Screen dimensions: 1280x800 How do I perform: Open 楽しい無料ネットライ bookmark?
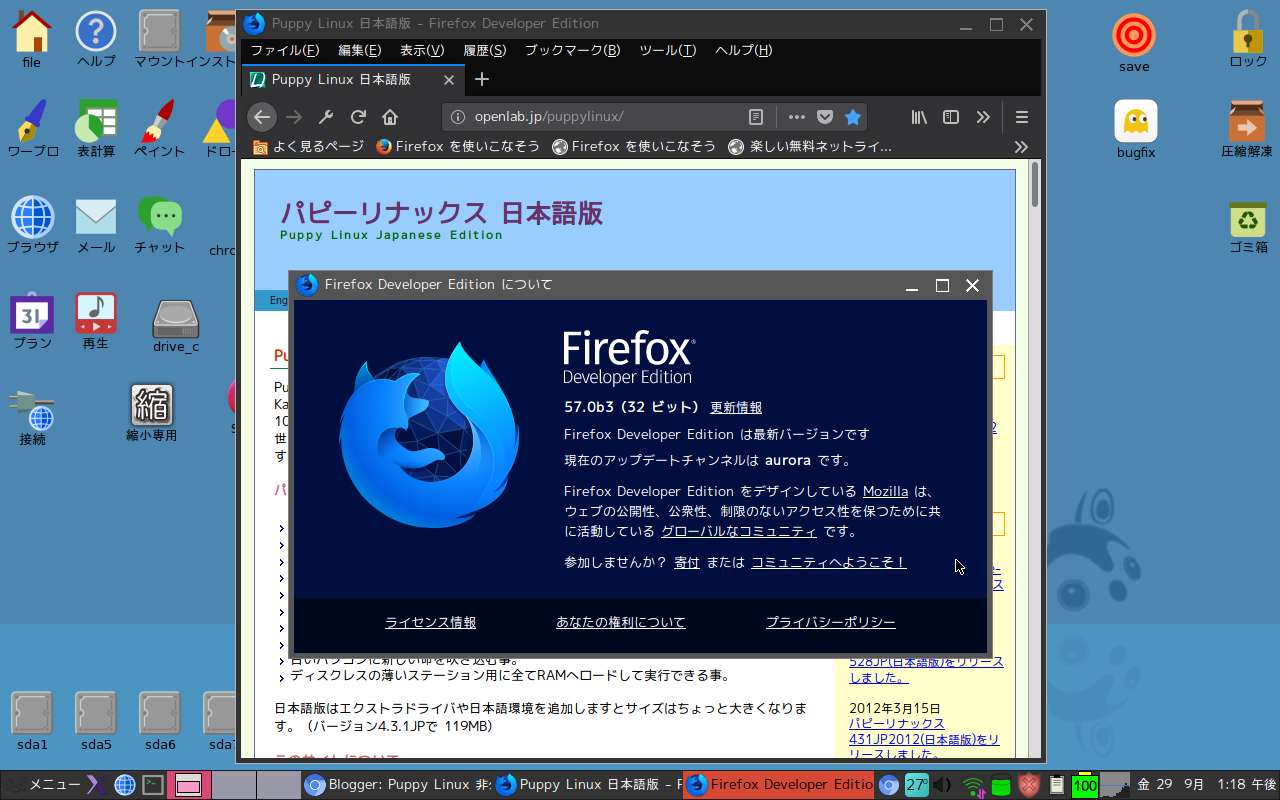point(810,147)
